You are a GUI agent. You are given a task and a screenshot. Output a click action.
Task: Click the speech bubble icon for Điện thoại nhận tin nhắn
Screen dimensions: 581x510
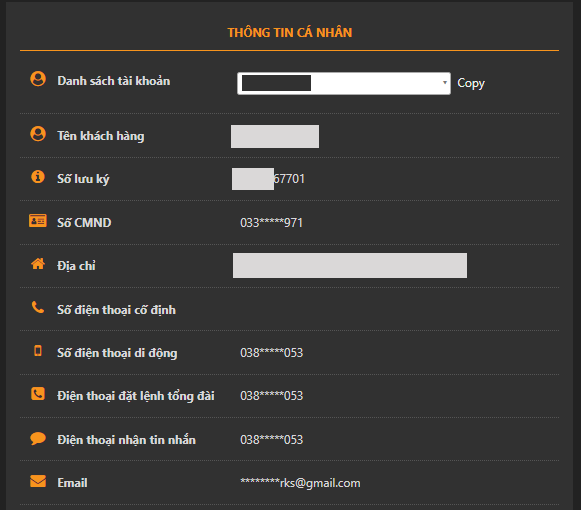pos(38,438)
